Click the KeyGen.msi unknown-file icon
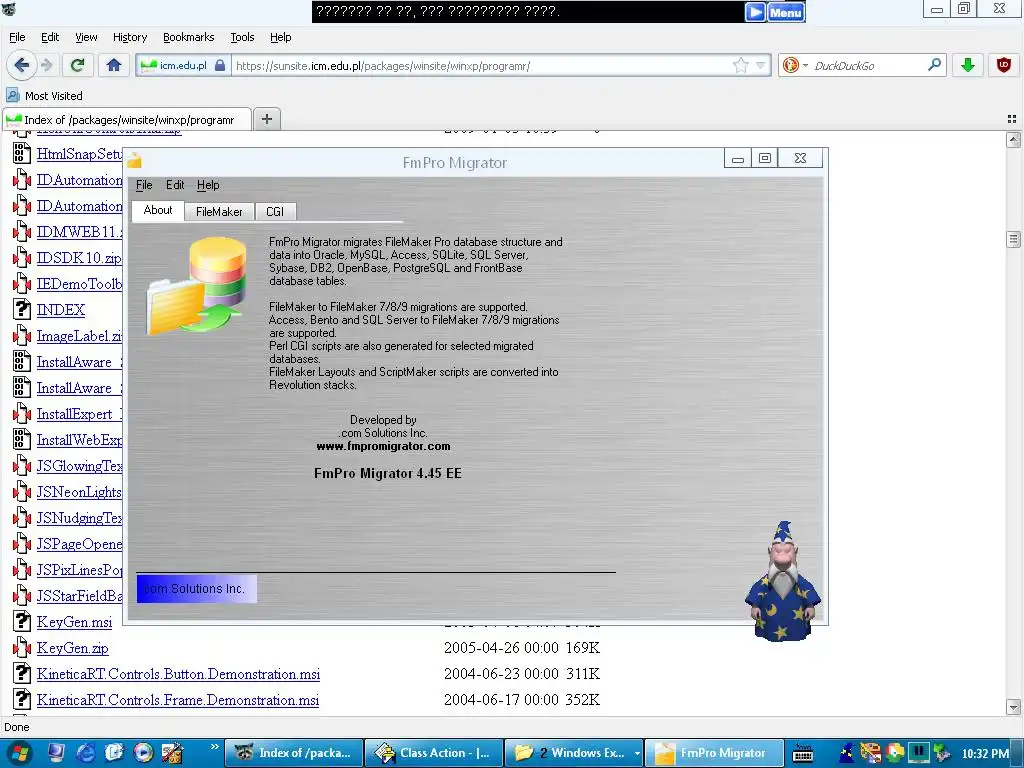The width and height of the screenshot is (1024, 768). [x=22, y=621]
